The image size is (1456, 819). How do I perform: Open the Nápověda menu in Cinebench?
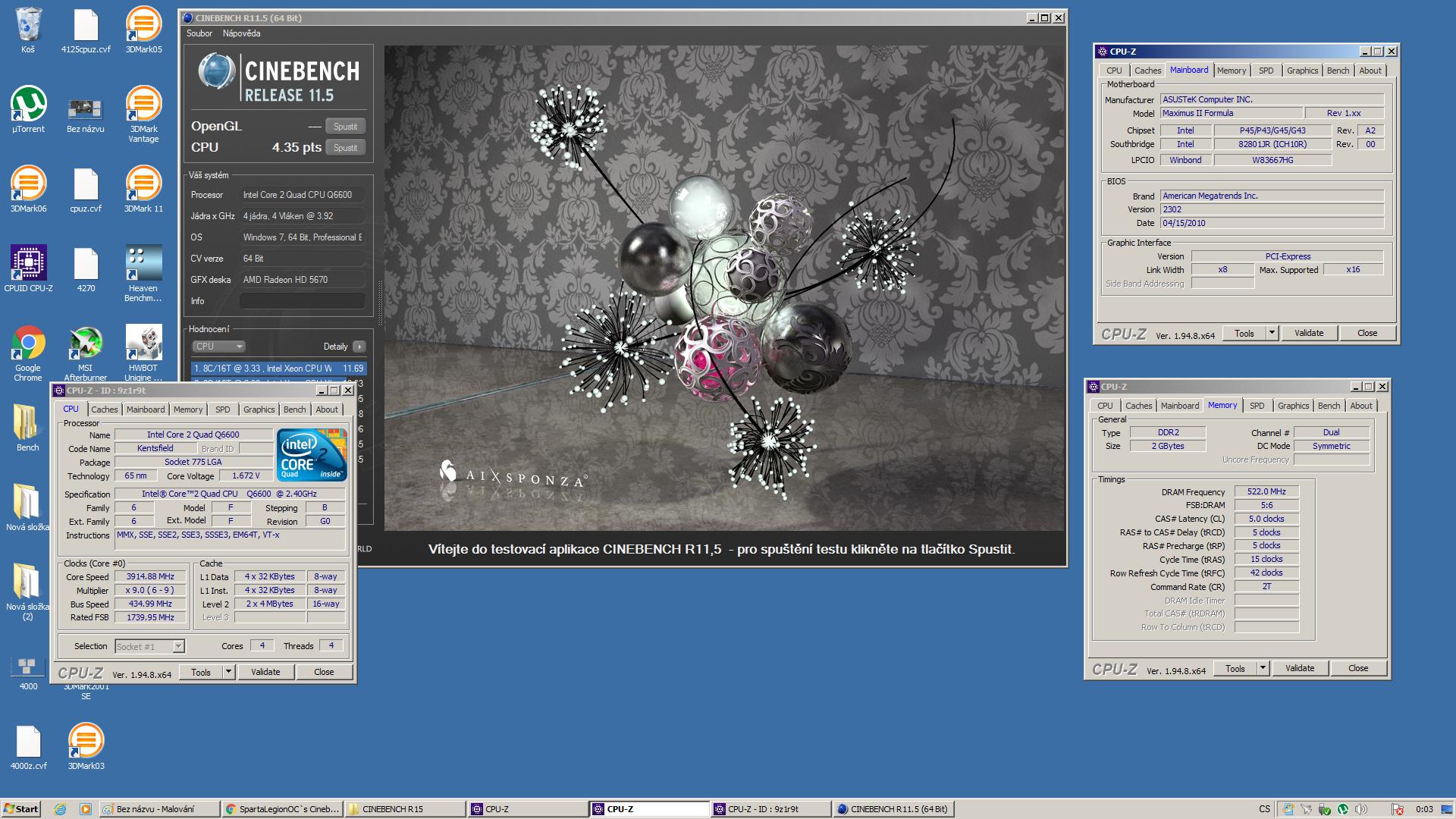click(x=241, y=33)
